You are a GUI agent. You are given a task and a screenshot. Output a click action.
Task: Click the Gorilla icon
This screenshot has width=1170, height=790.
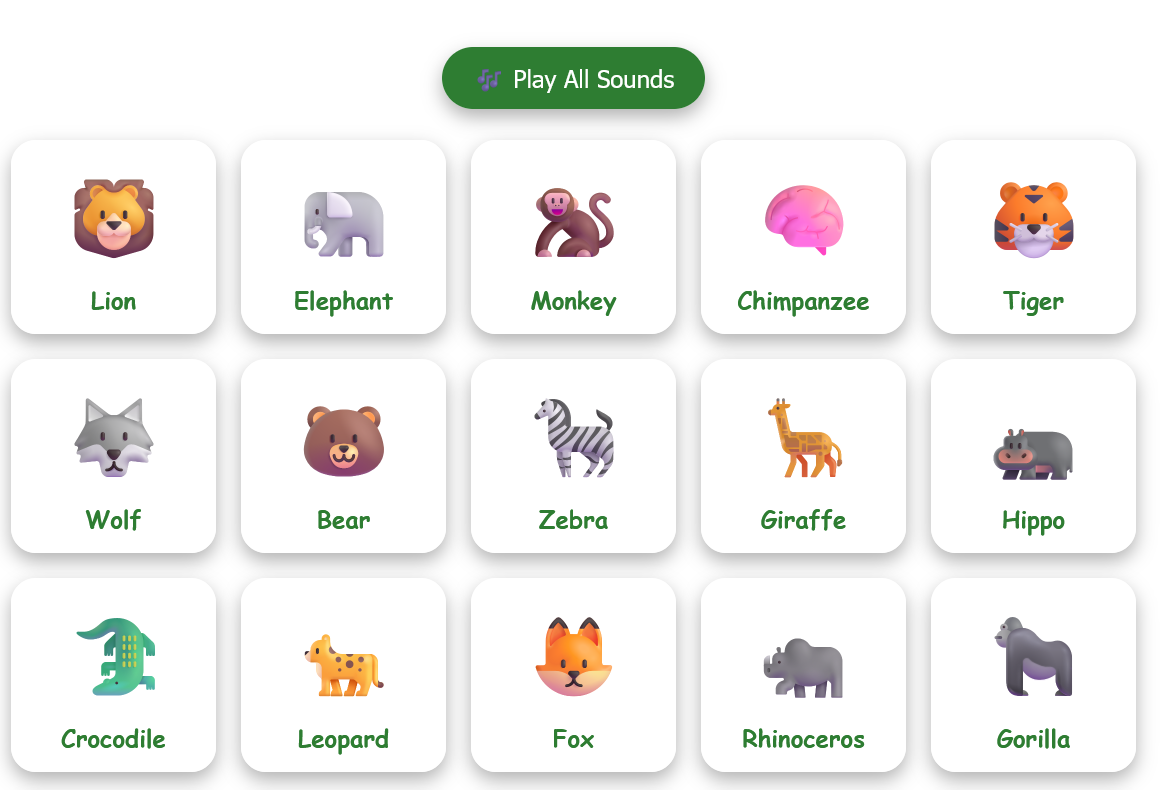pos(1033,660)
